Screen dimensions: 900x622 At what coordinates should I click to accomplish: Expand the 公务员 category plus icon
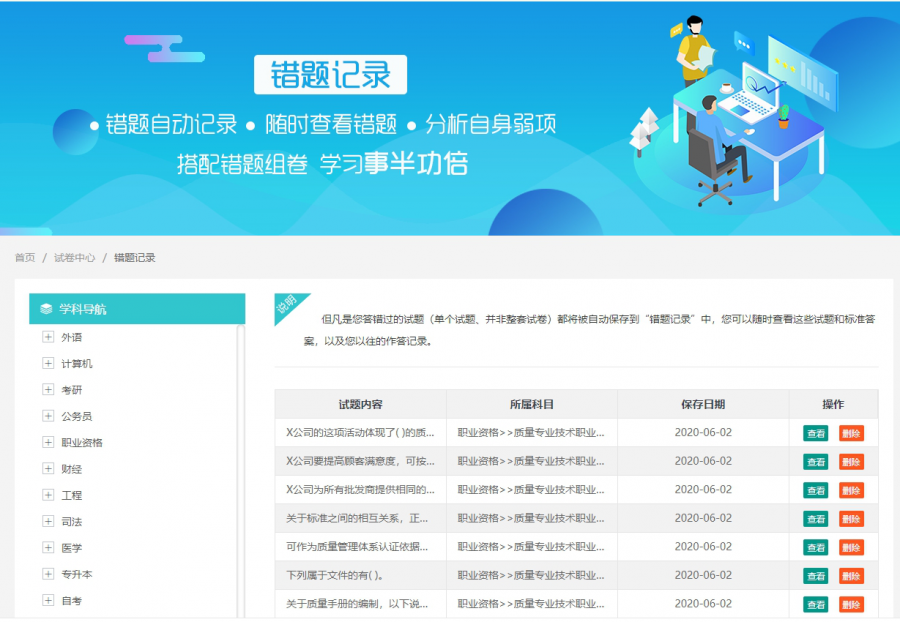pyautogui.click(x=48, y=416)
